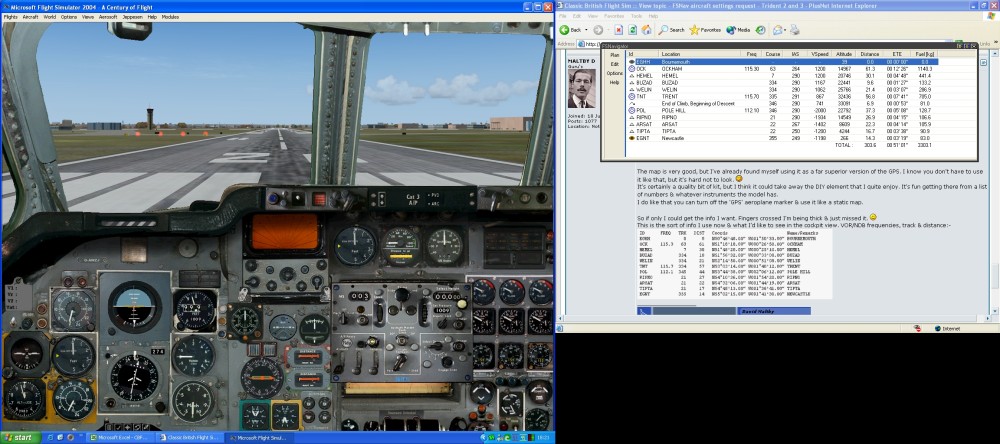Click the attitude indicator gauge
Image resolution: width=1000 pixels, height=444 pixels.
pyautogui.click(x=135, y=306)
